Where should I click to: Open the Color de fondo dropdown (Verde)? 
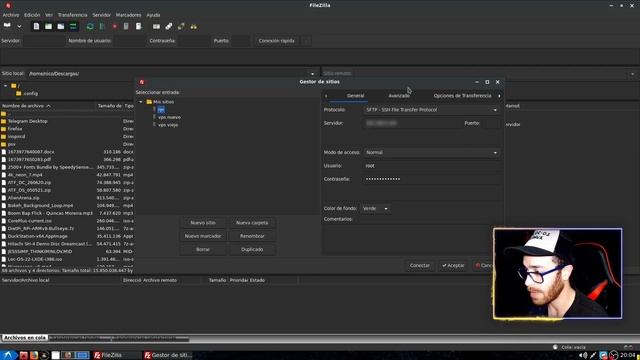click(x=375, y=209)
